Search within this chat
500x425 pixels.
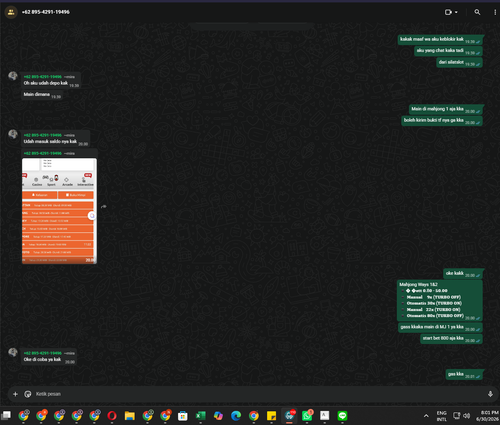pos(477,12)
